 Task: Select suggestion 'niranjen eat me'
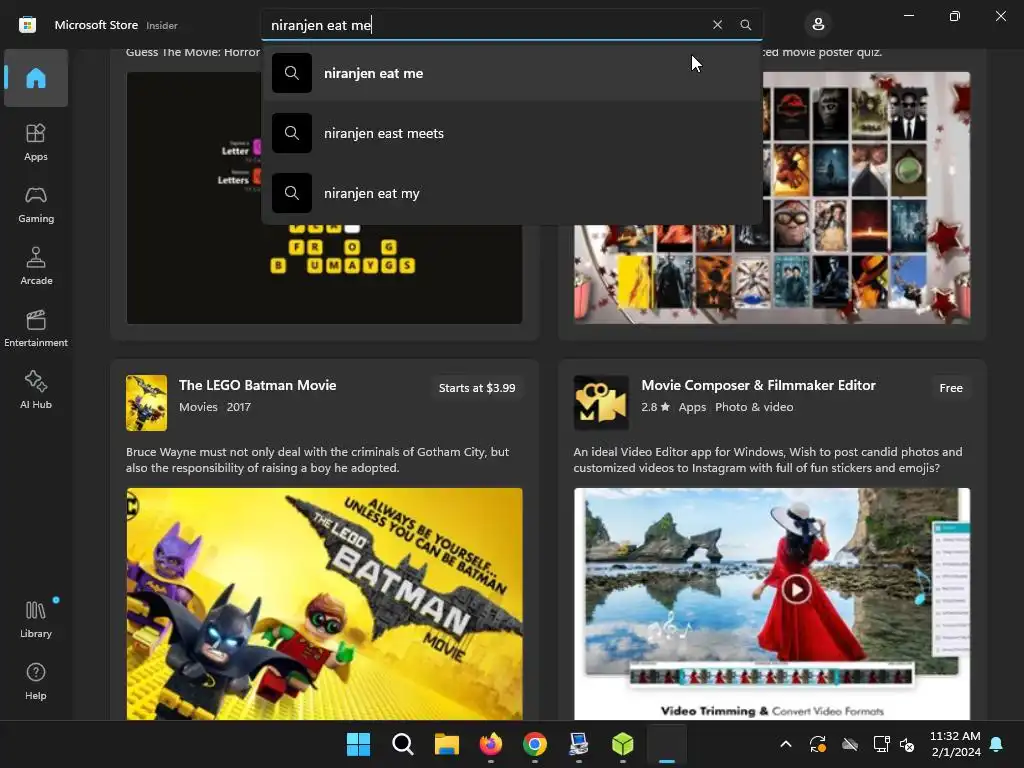(x=512, y=73)
